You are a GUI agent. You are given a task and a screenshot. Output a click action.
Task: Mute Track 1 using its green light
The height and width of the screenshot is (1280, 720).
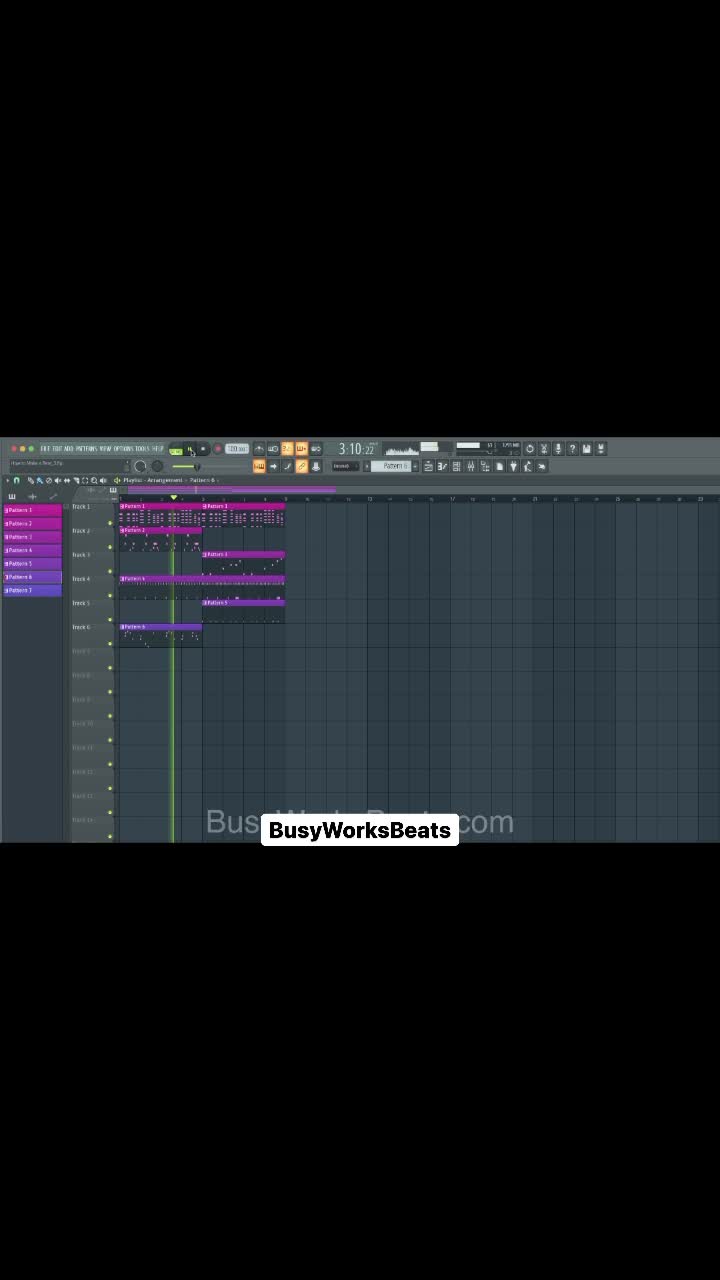click(x=110, y=523)
